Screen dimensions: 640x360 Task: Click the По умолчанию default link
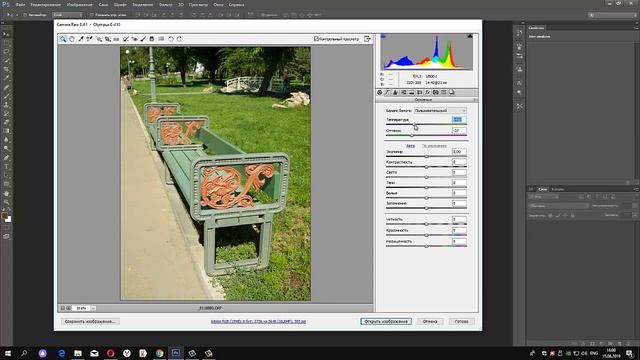tap(434, 146)
